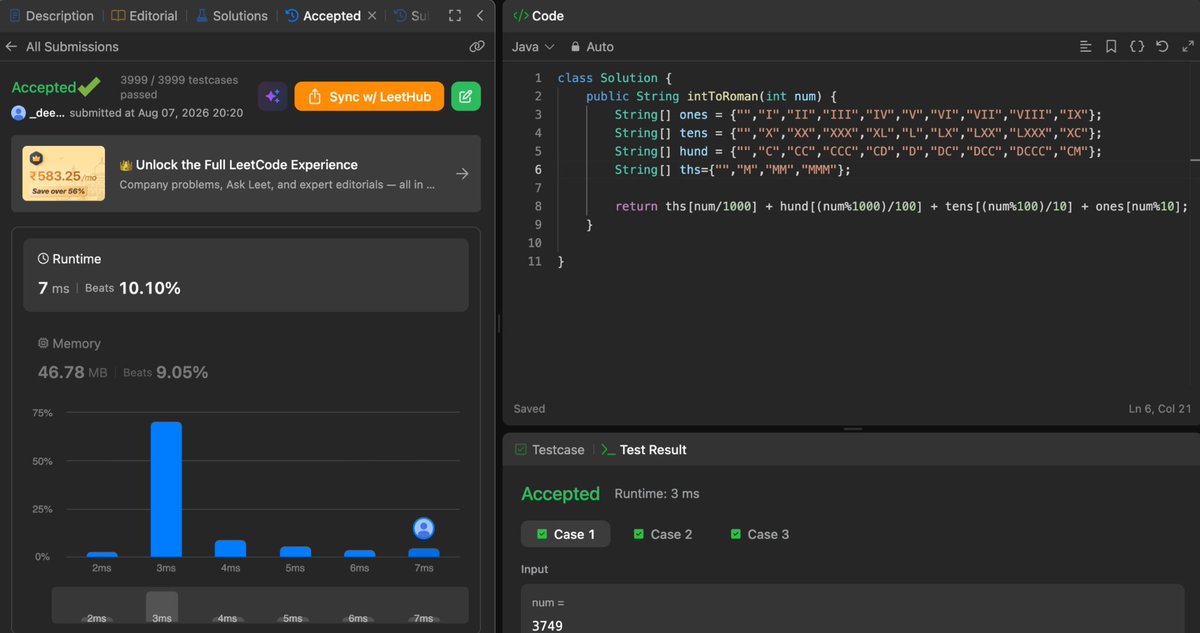Image resolution: width=1200 pixels, height=633 pixels.
Task: Expand the code editor to fullscreen
Action: pyautogui.click(x=1187, y=46)
